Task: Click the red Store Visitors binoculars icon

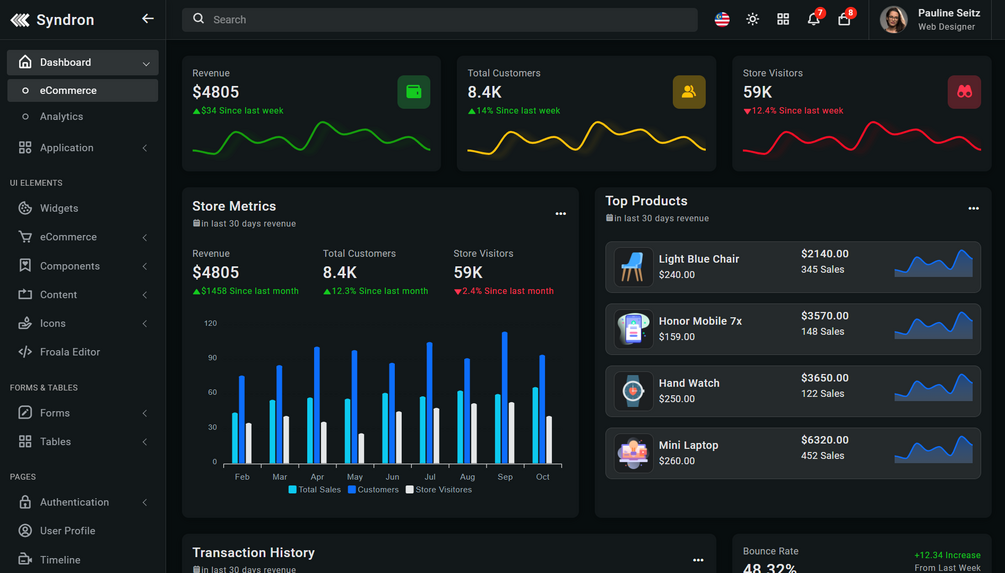Action: pos(964,92)
